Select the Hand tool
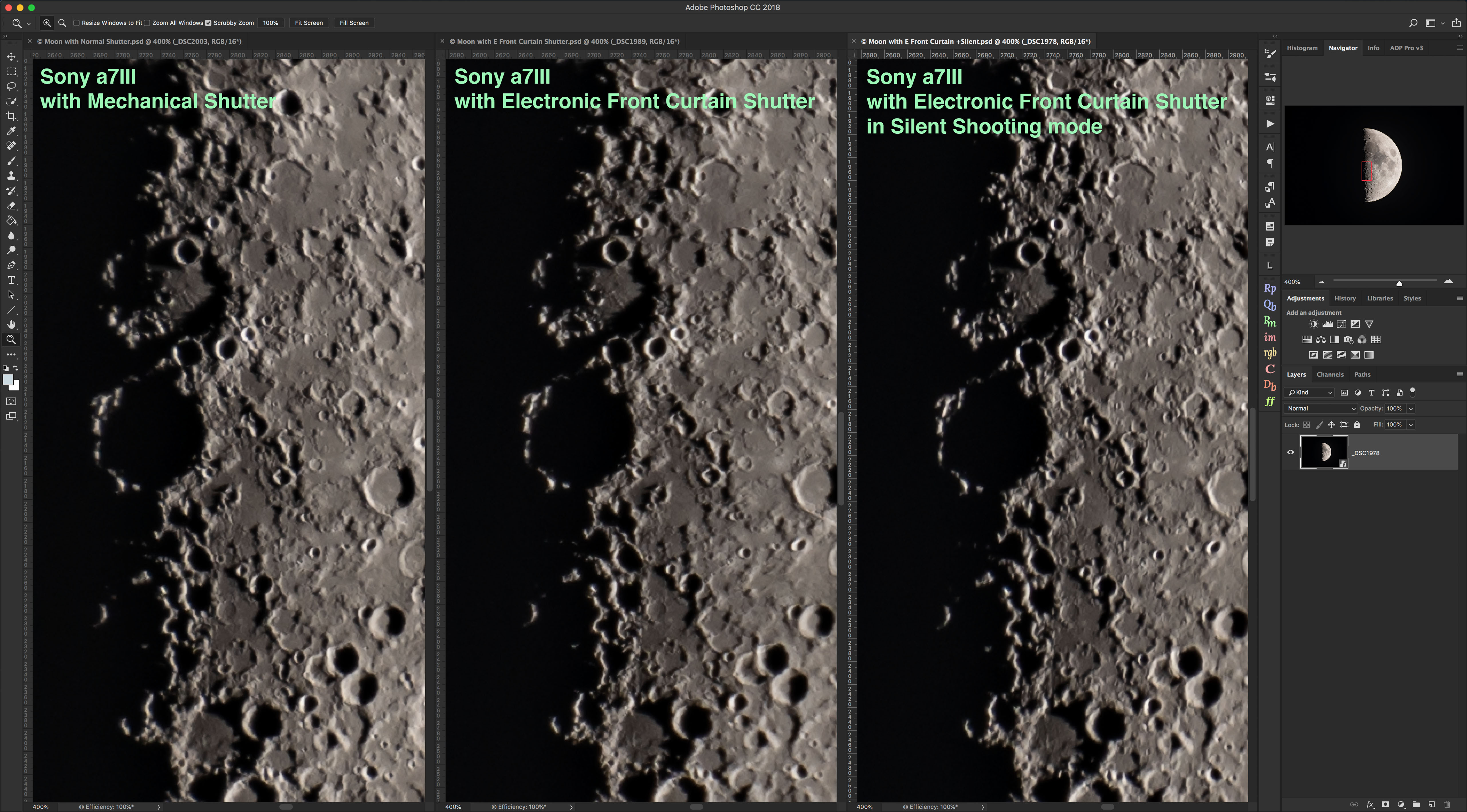1467x812 pixels. pyautogui.click(x=11, y=325)
